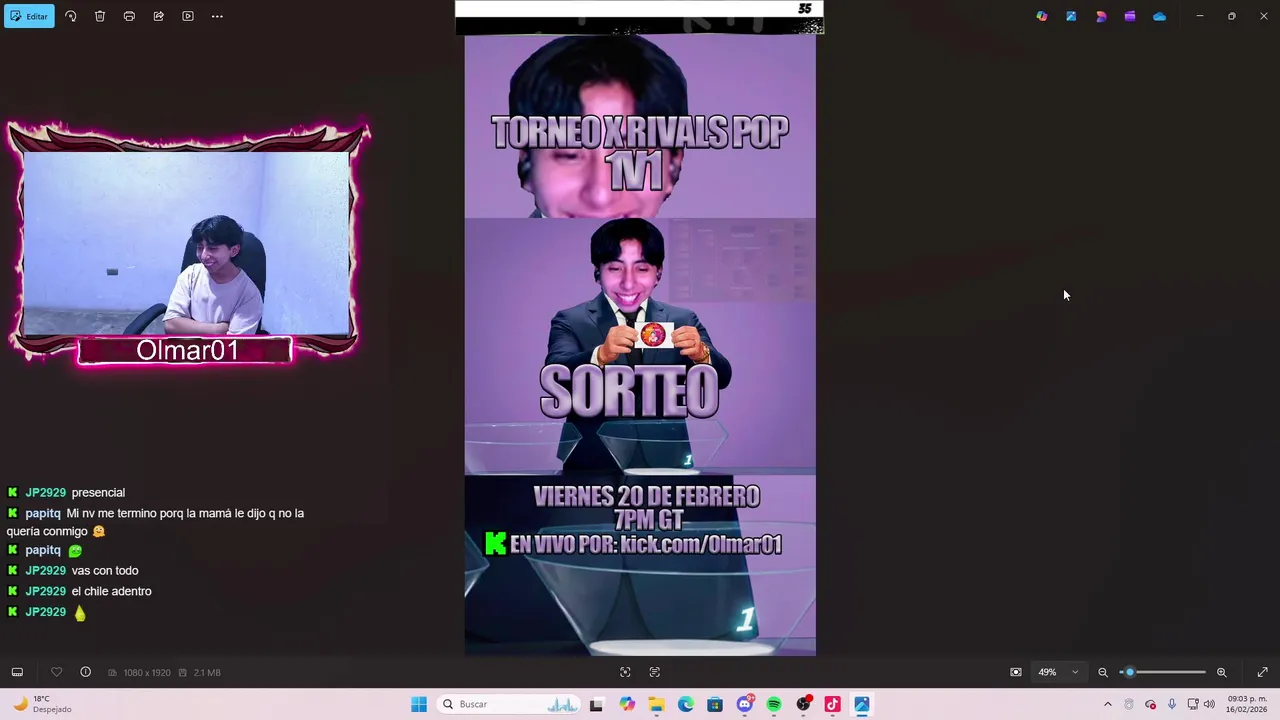Use the scan text icon
Image resolution: width=1280 pixels, height=720 pixels.
(x=655, y=672)
